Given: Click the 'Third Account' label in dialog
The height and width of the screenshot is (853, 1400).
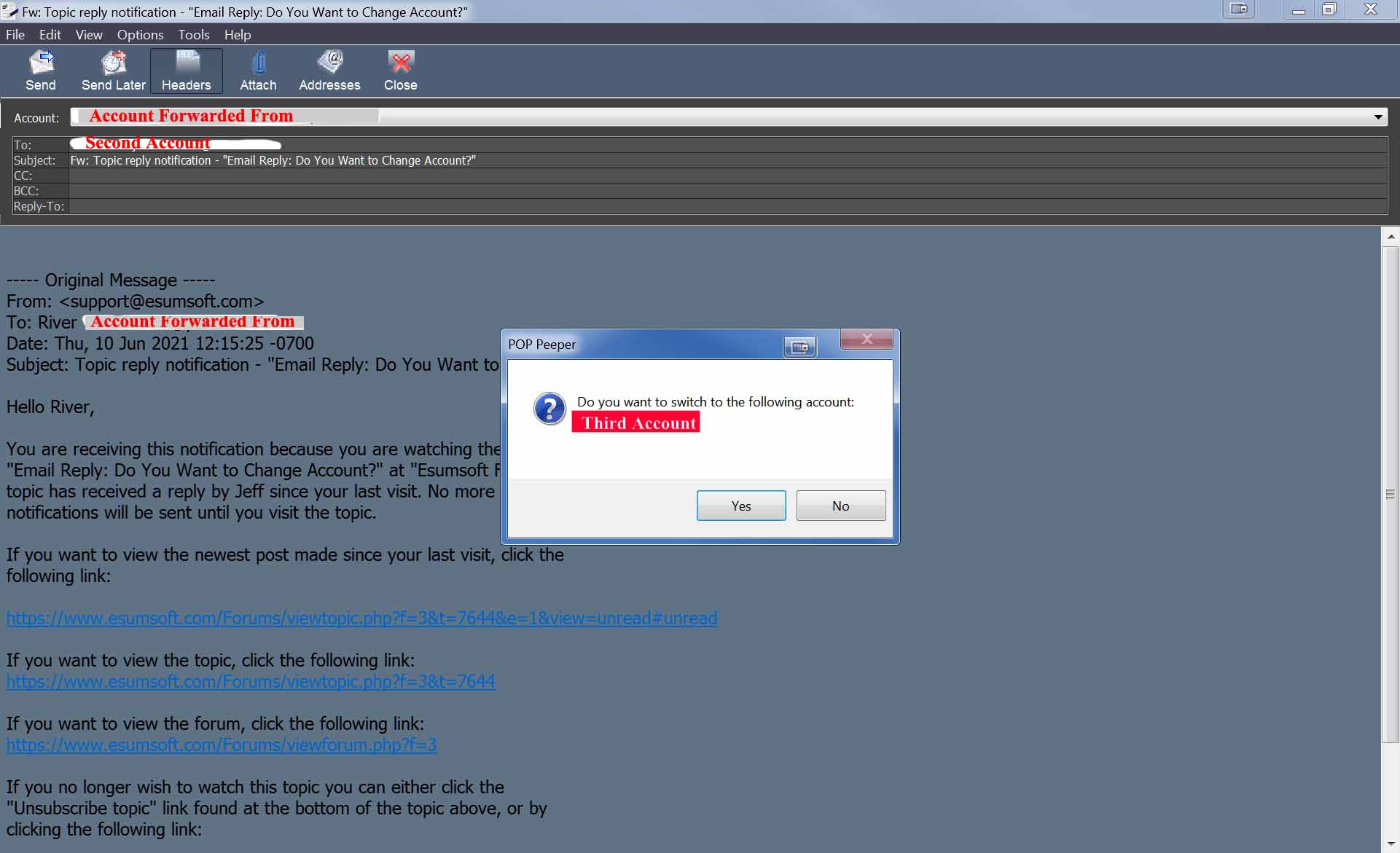Looking at the screenshot, I should (x=636, y=422).
